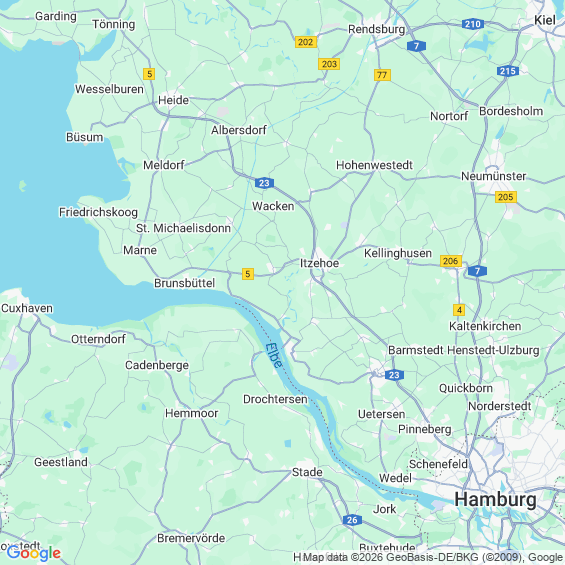The height and width of the screenshot is (565, 565).
Task: Click the A 210 highway shield near Kiel
Action: pos(473,24)
